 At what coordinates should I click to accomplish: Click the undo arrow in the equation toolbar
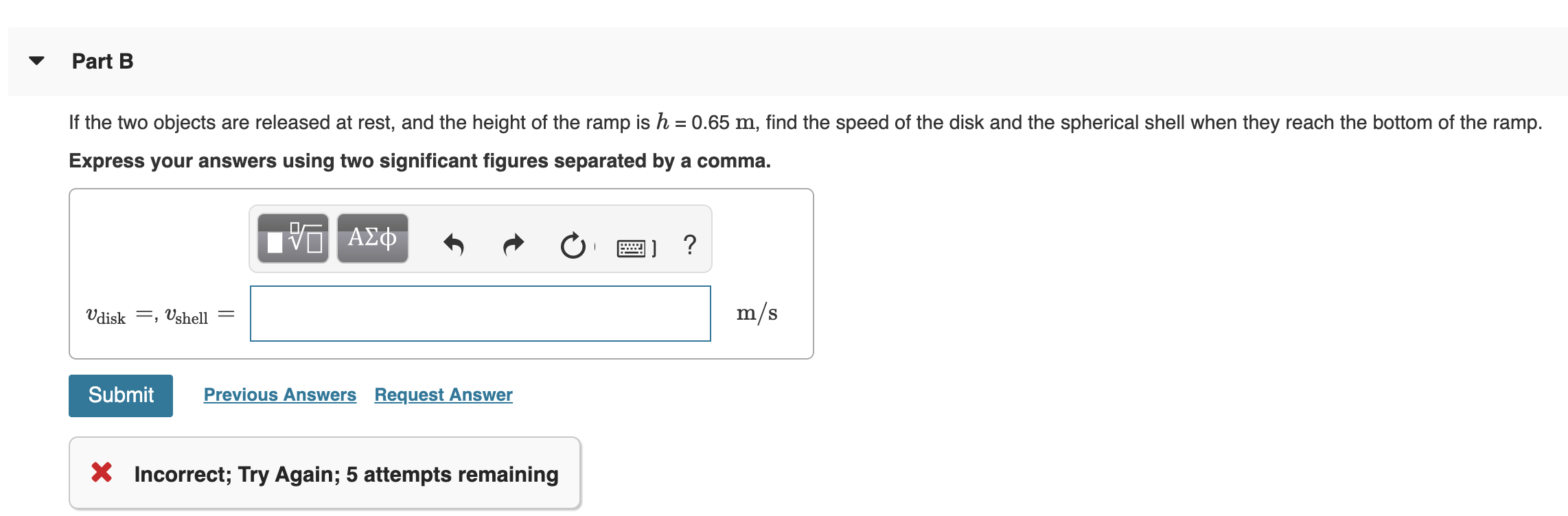454,244
